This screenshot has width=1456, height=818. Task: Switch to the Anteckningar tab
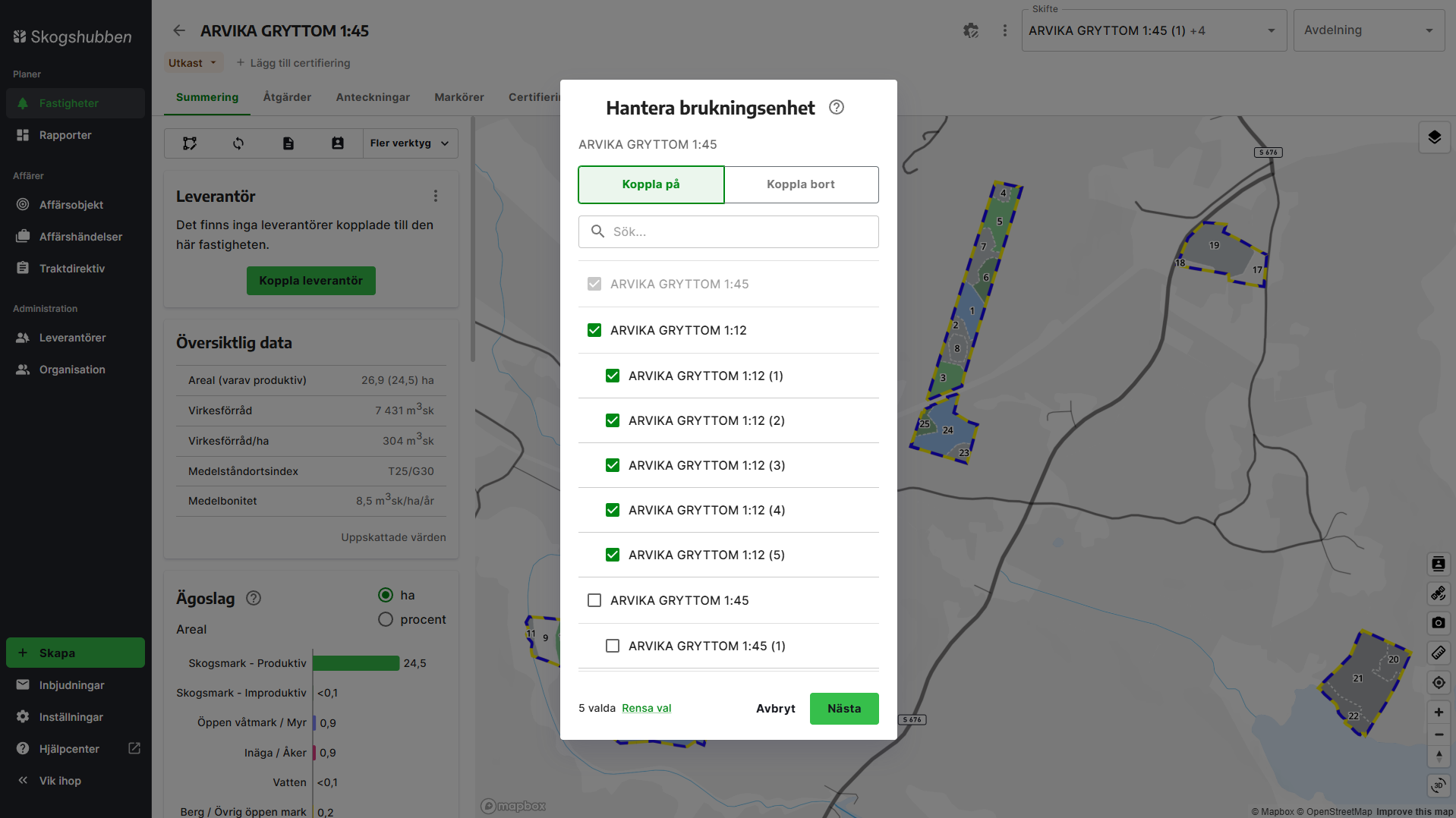[373, 98]
